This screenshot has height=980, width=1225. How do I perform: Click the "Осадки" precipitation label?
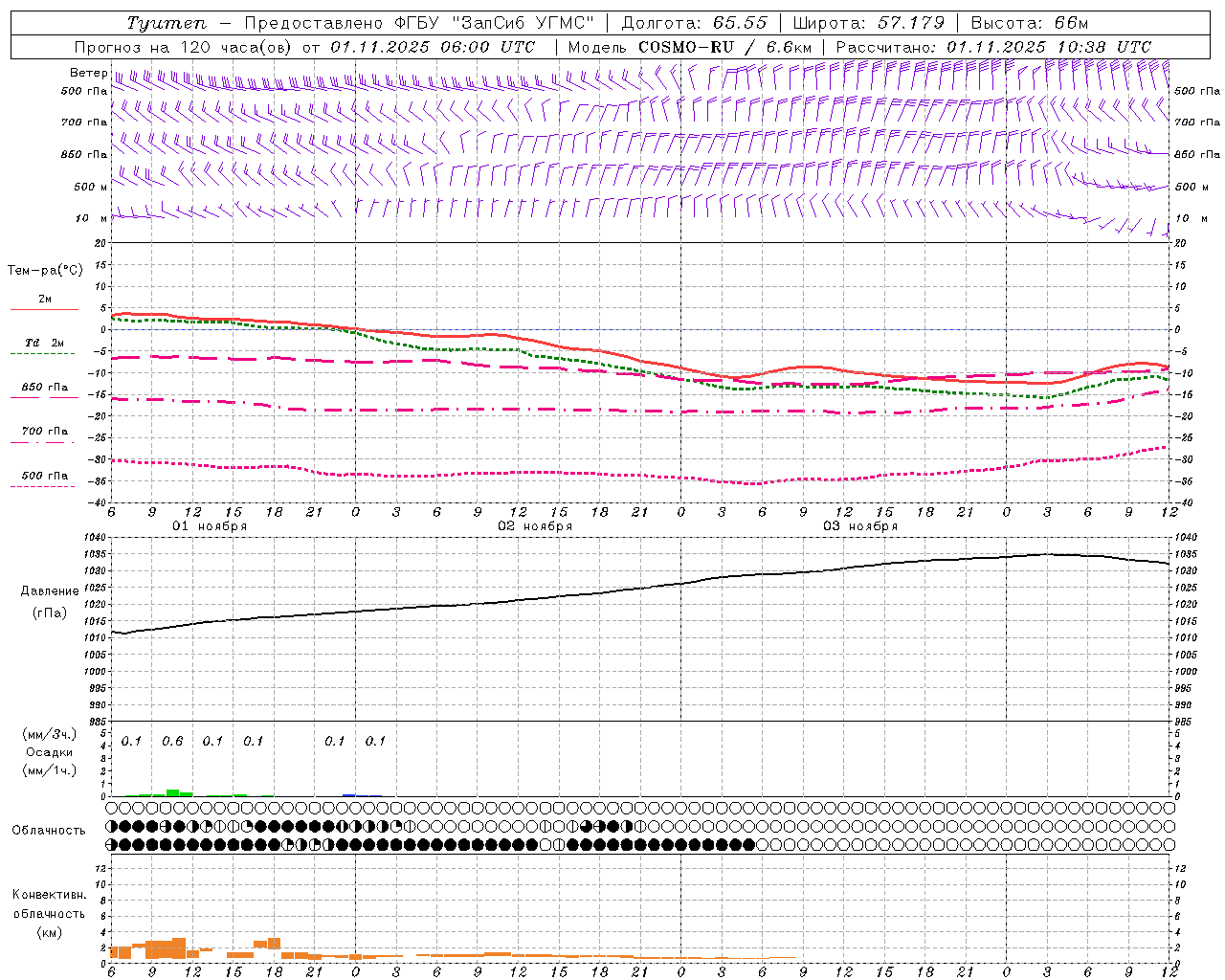[x=50, y=752]
